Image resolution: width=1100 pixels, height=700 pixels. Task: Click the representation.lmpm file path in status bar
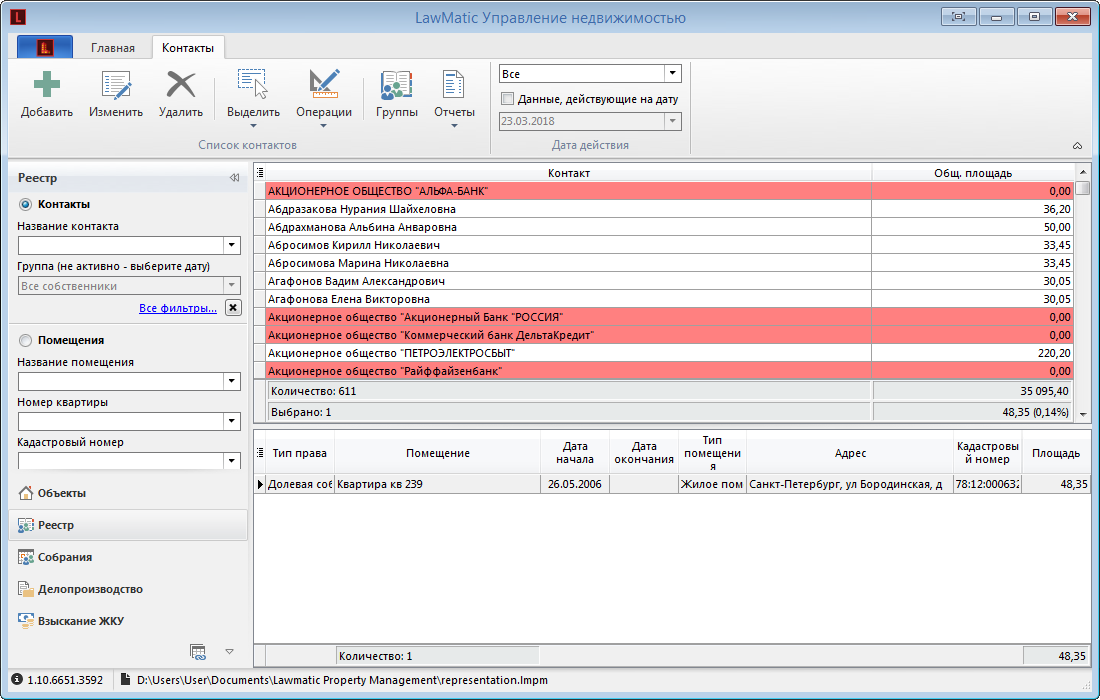point(342,680)
